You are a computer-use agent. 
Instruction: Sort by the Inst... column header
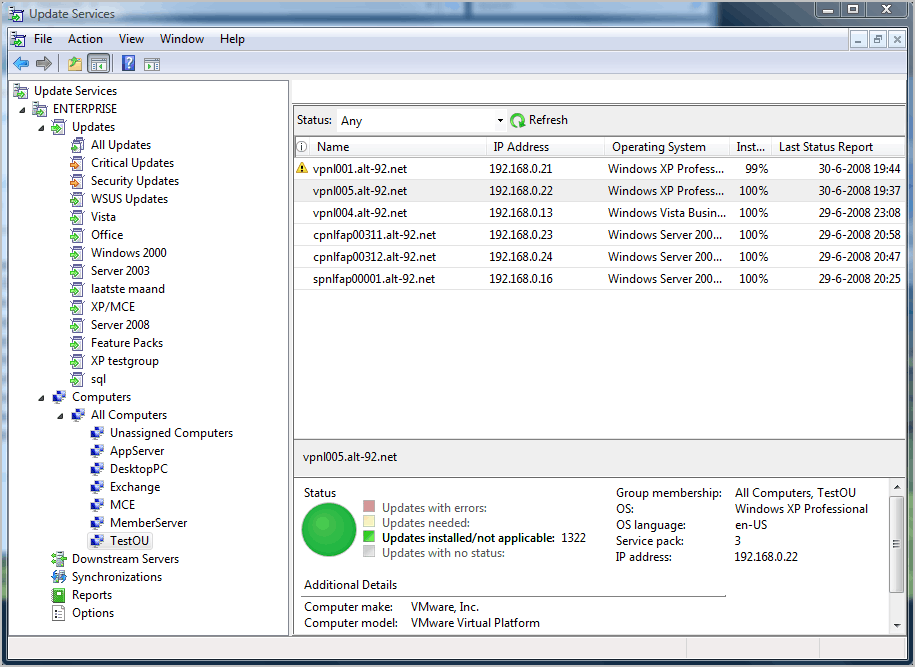point(750,147)
